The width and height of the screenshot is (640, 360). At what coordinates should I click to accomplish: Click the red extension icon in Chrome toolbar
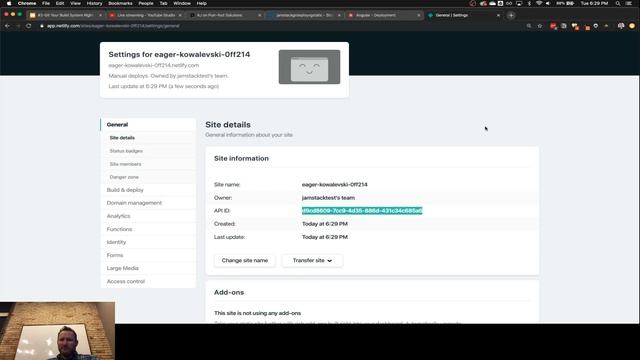tap(553, 26)
